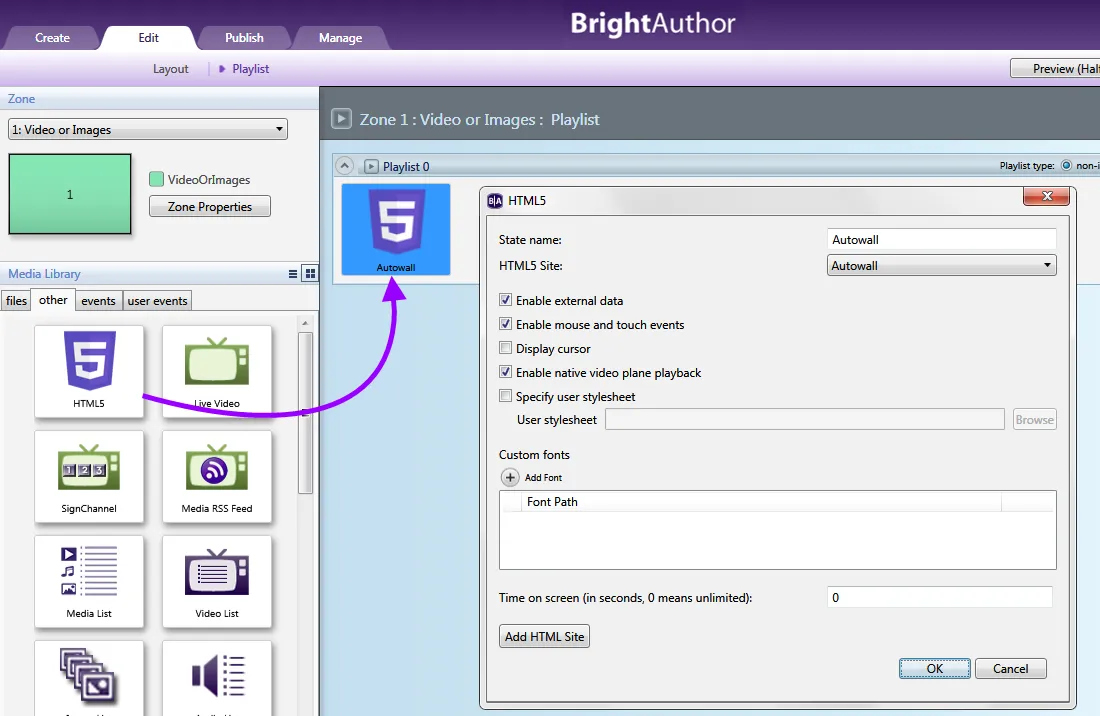Click the Media Library scrollbar thumb

[x=305, y=413]
